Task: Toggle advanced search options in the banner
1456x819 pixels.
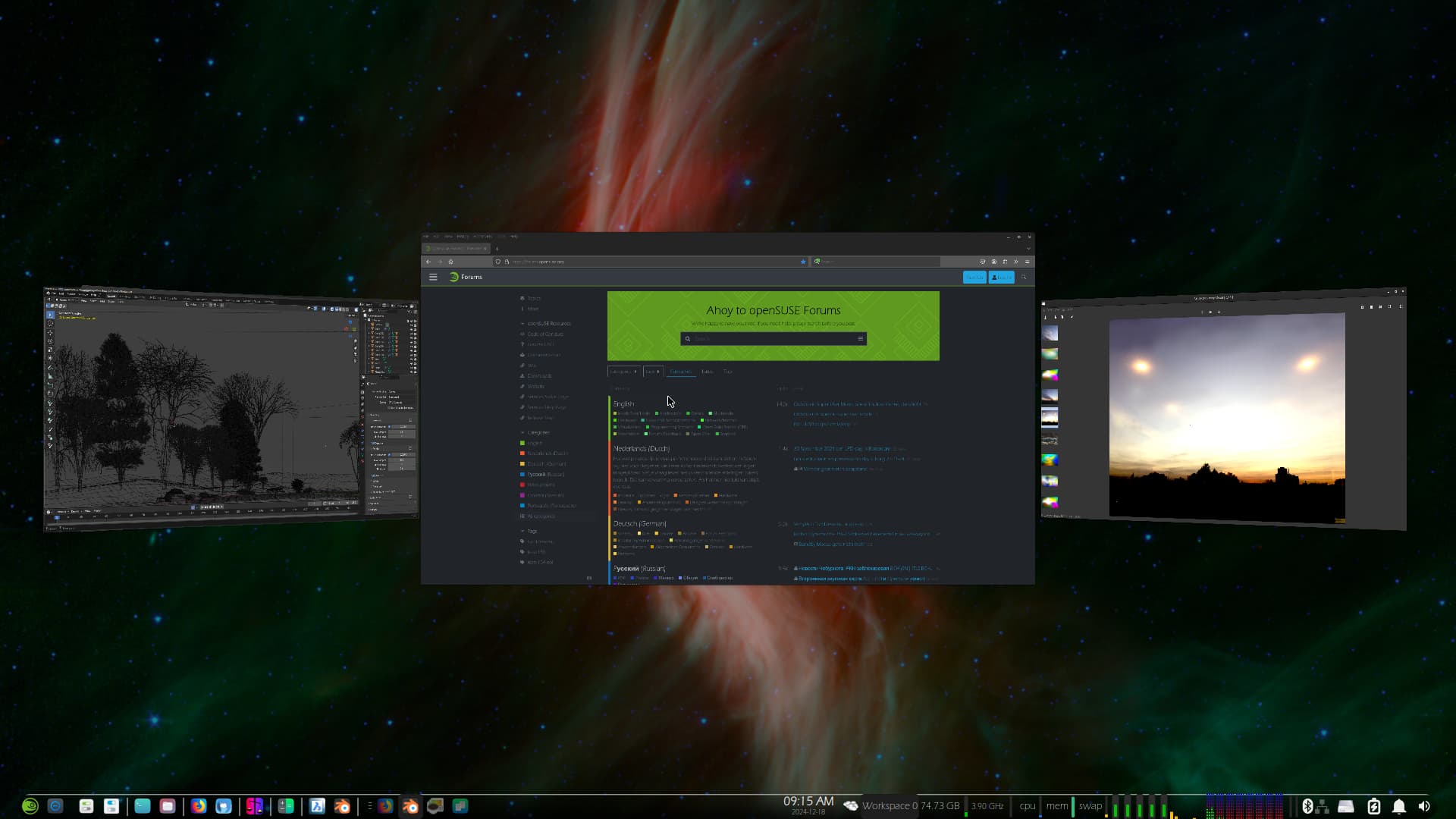Action: [860, 339]
